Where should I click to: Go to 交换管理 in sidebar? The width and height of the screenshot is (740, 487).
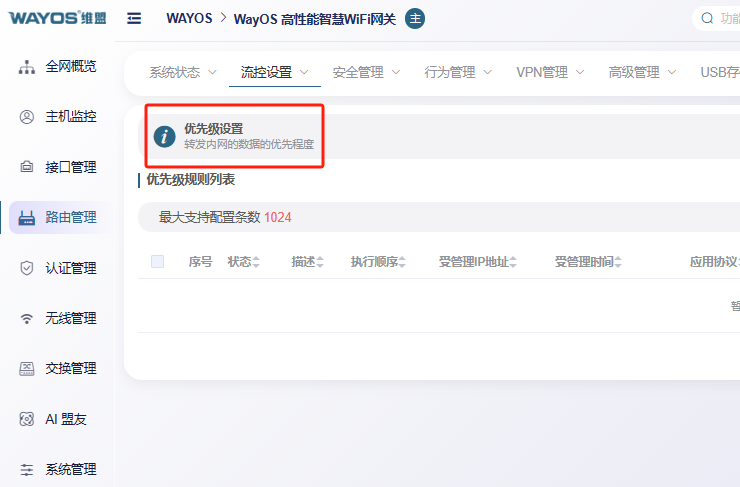tap(71, 369)
